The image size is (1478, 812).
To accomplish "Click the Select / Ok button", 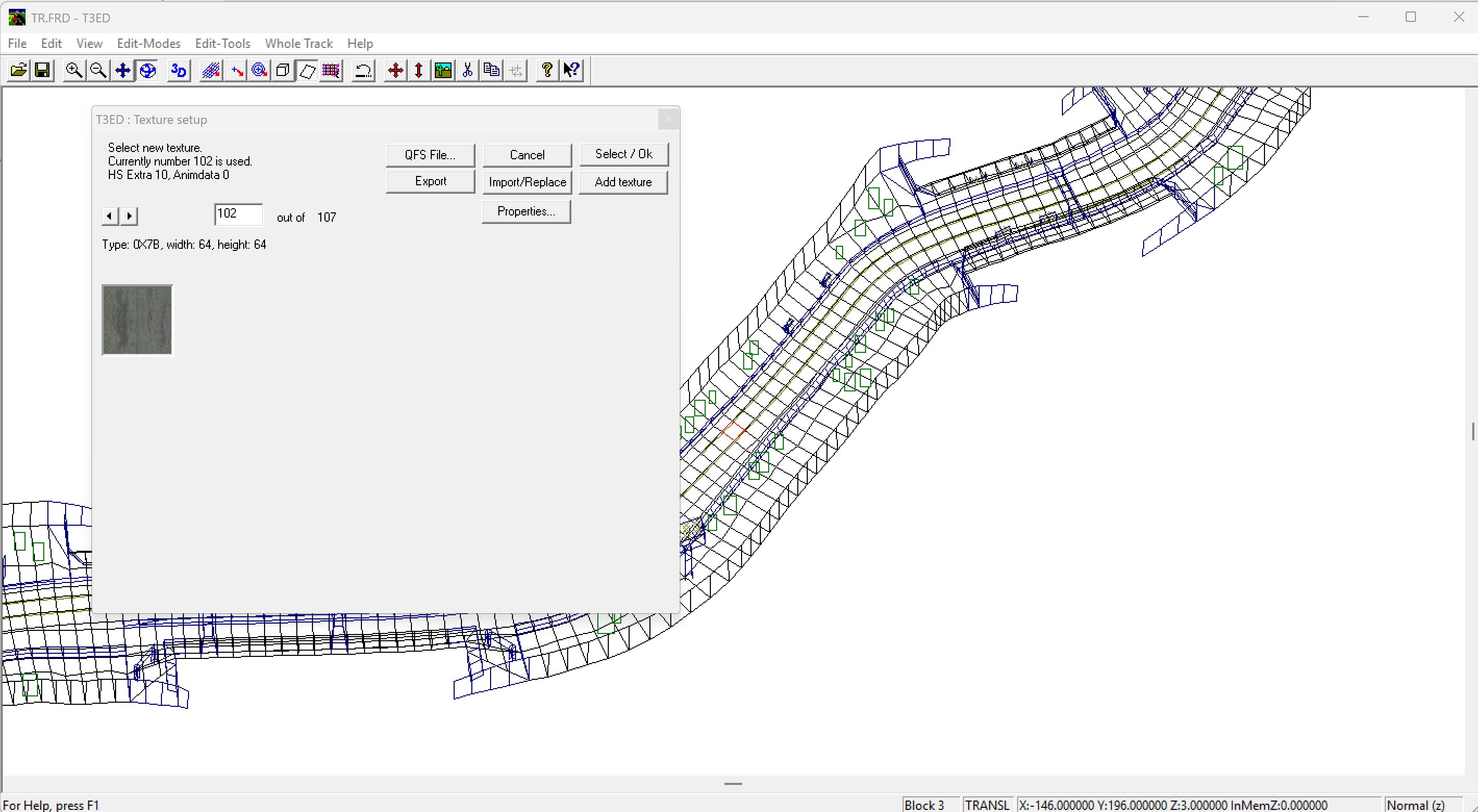I will [624, 154].
